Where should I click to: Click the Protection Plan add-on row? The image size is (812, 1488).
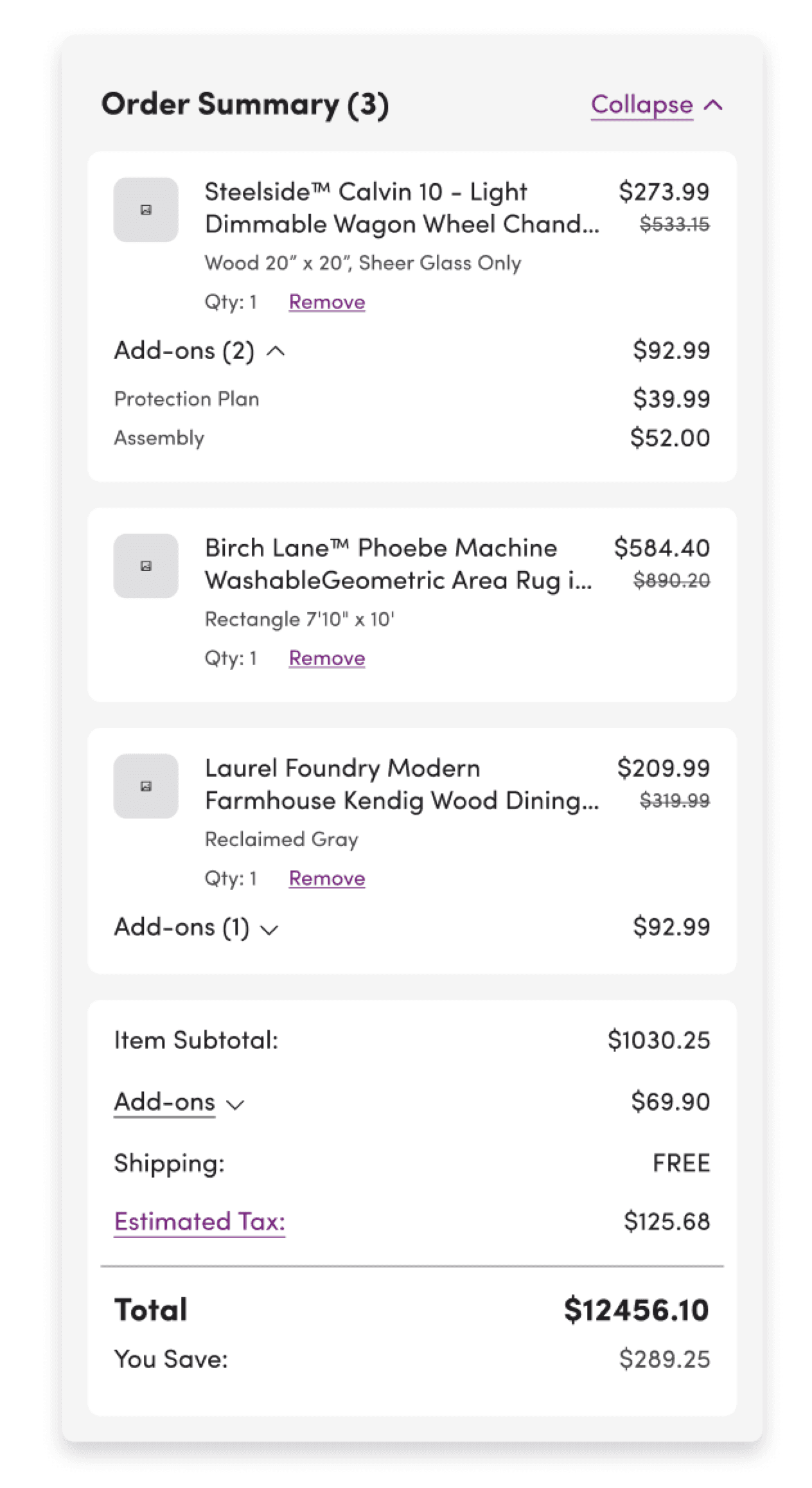click(x=412, y=399)
